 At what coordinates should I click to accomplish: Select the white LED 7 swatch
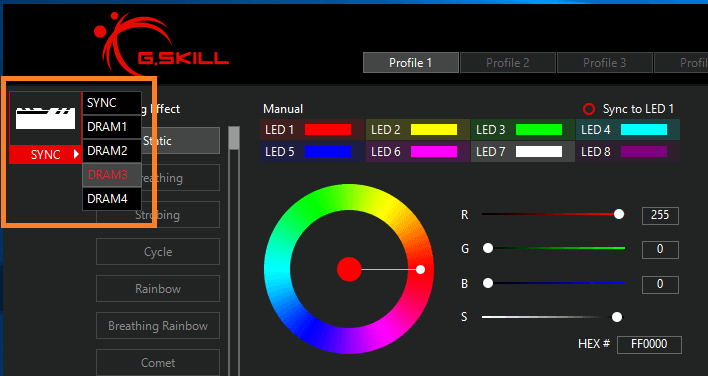click(539, 152)
